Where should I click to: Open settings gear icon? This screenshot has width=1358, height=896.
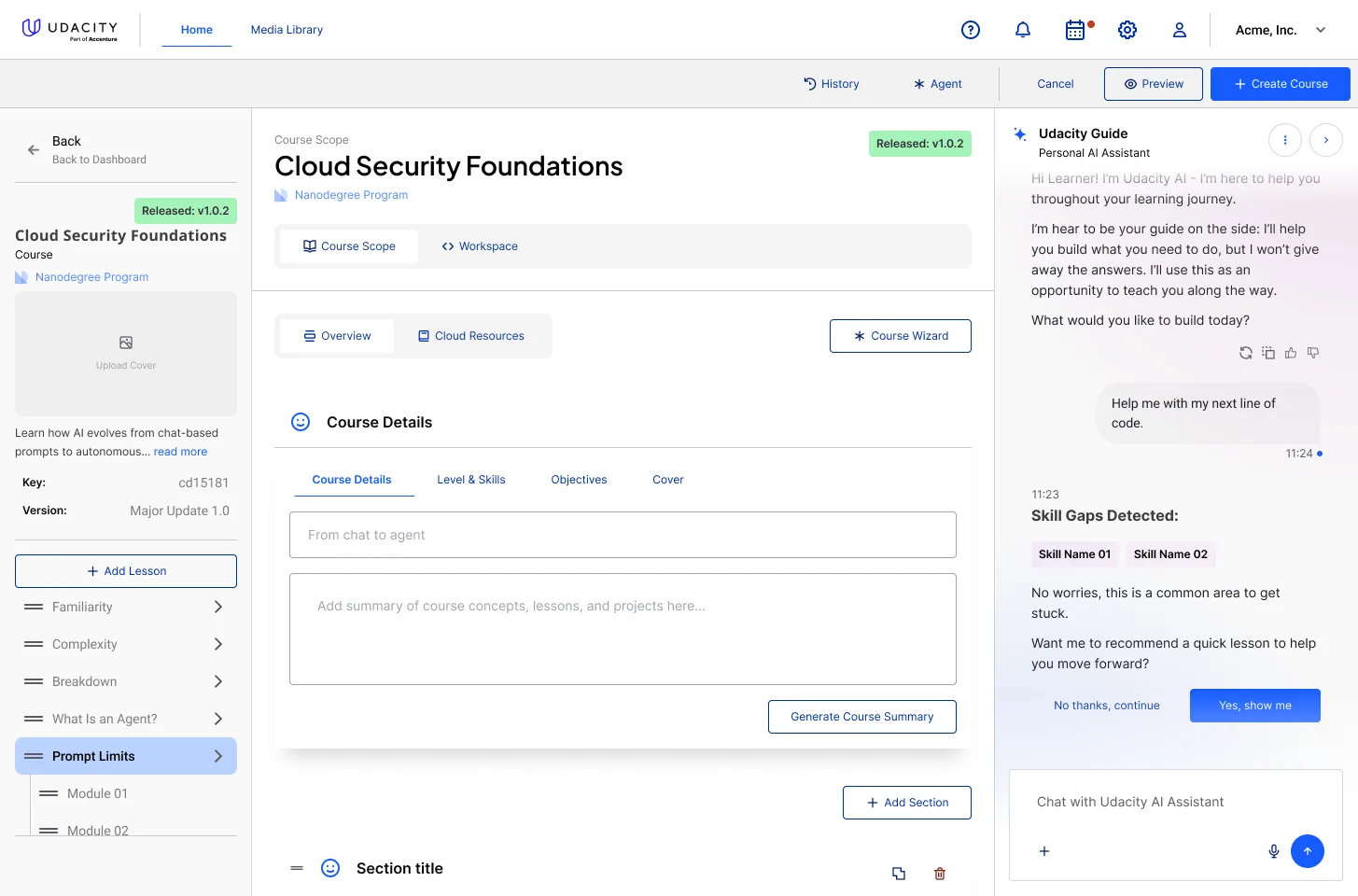click(x=1127, y=30)
